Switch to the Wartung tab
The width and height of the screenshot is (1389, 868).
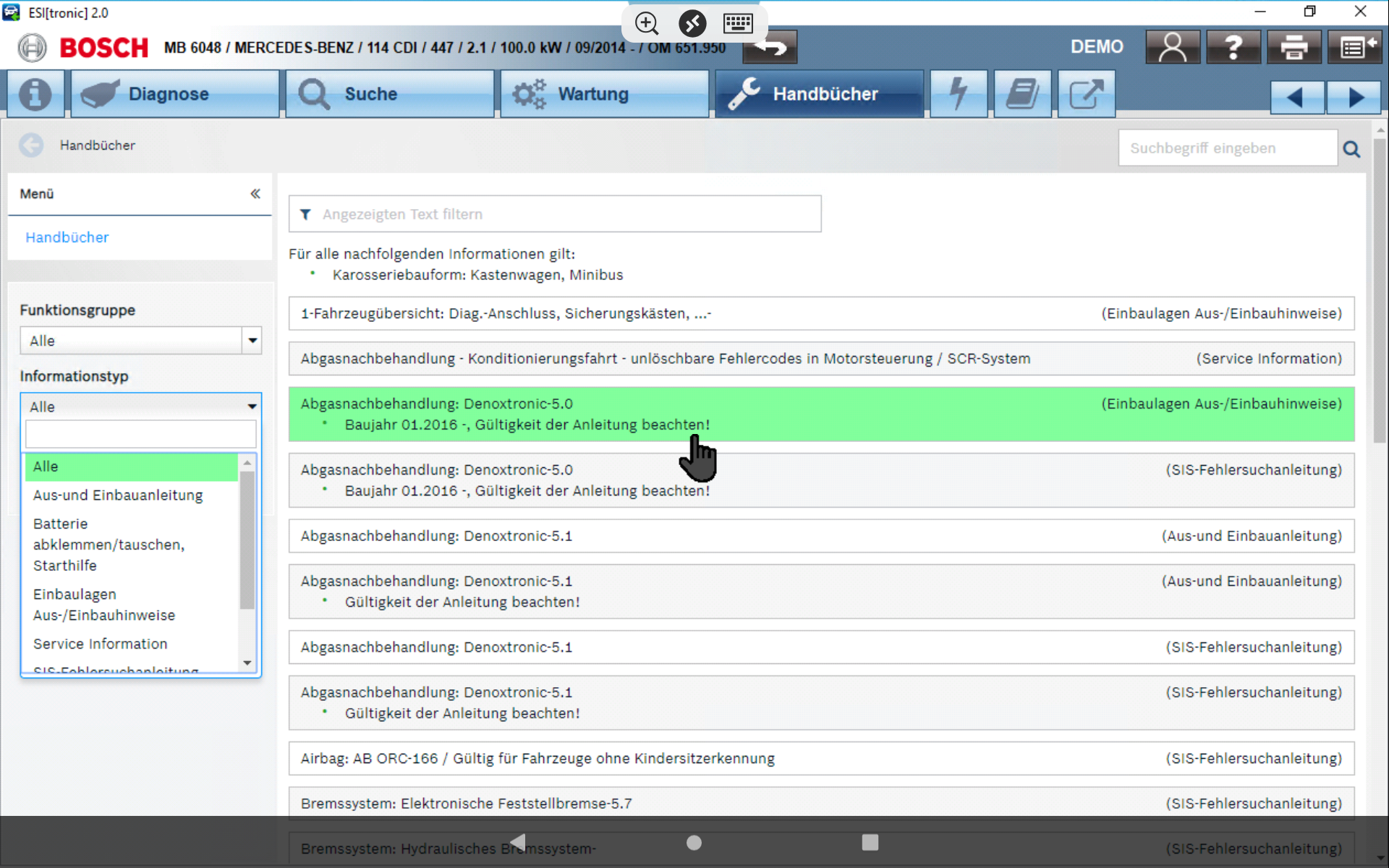[x=604, y=94]
